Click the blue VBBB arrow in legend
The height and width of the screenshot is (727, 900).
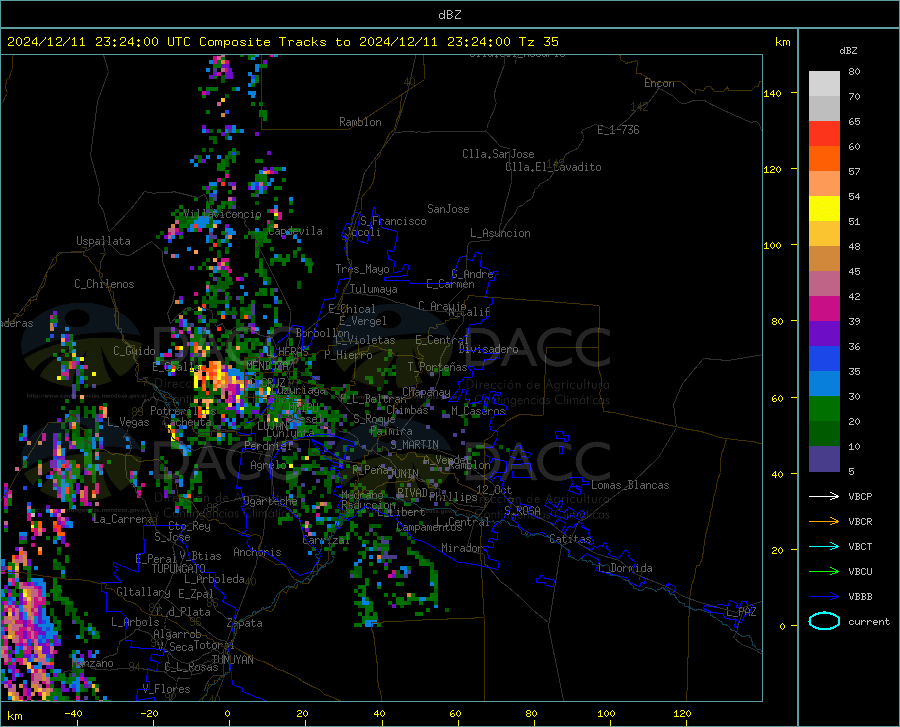[824, 596]
